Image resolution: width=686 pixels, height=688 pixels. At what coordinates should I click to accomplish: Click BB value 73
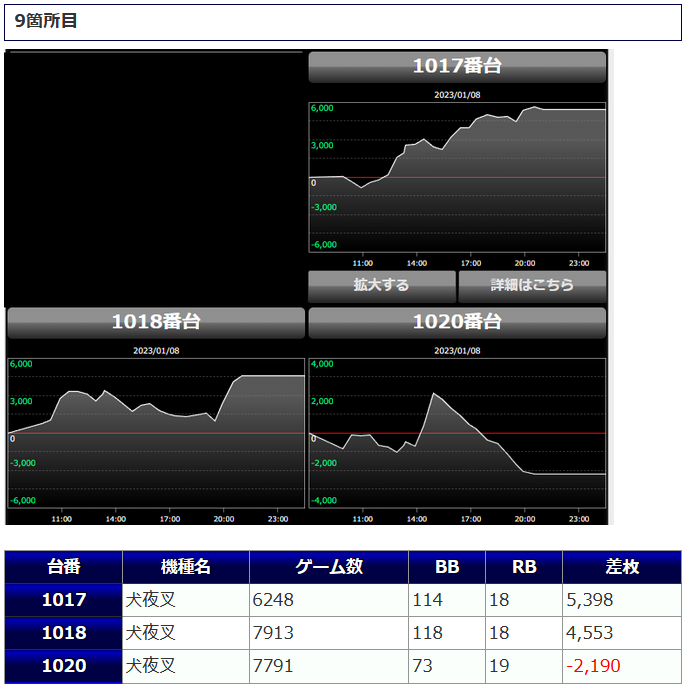pos(422,666)
